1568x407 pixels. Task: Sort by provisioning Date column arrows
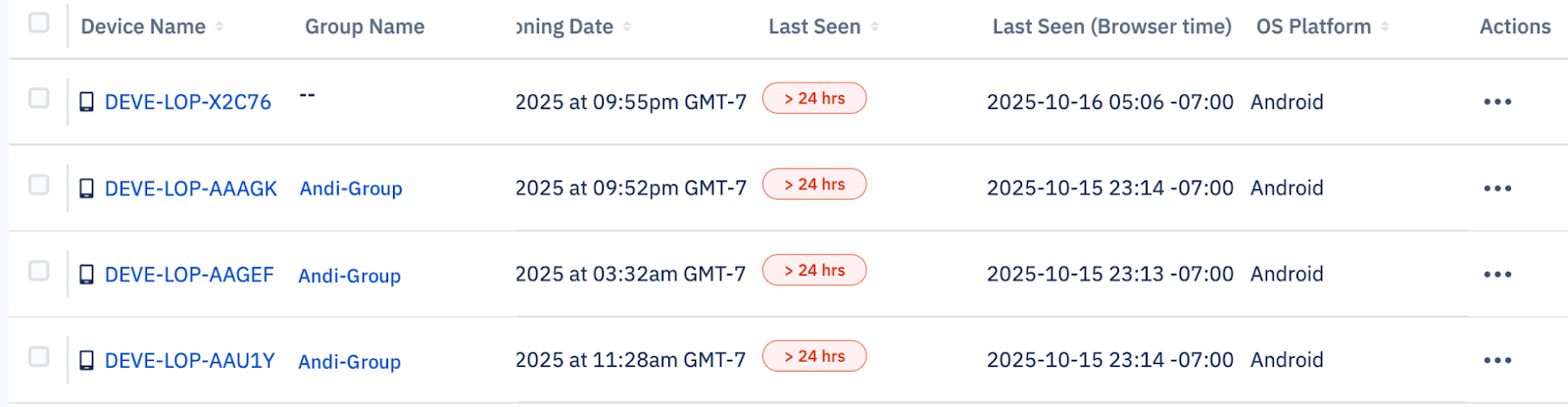(x=627, y=26)
